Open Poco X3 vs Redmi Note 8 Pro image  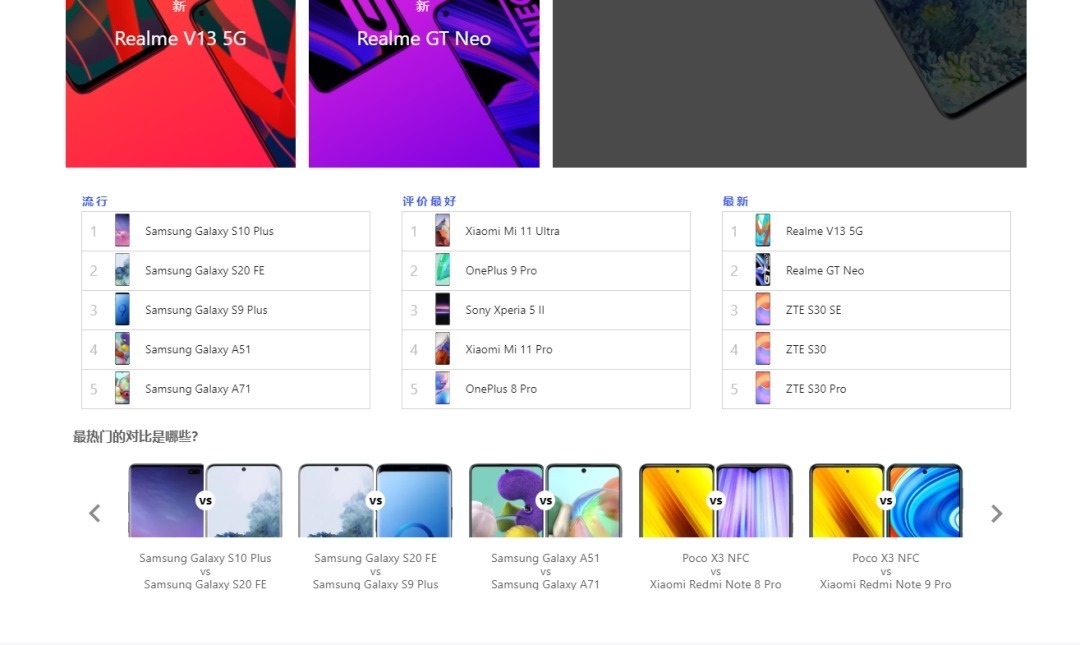716,500
